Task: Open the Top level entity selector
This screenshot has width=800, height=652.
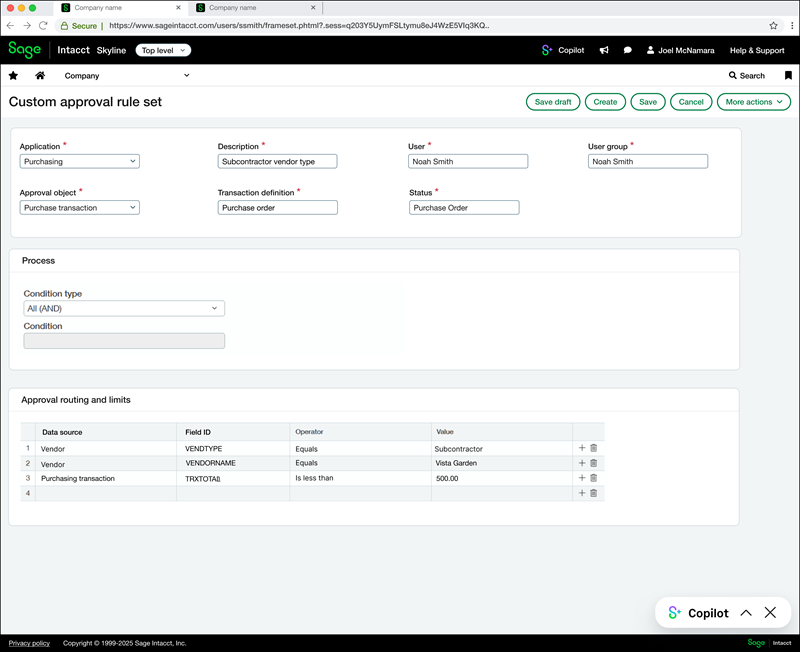Action: (x=163, y=50)
